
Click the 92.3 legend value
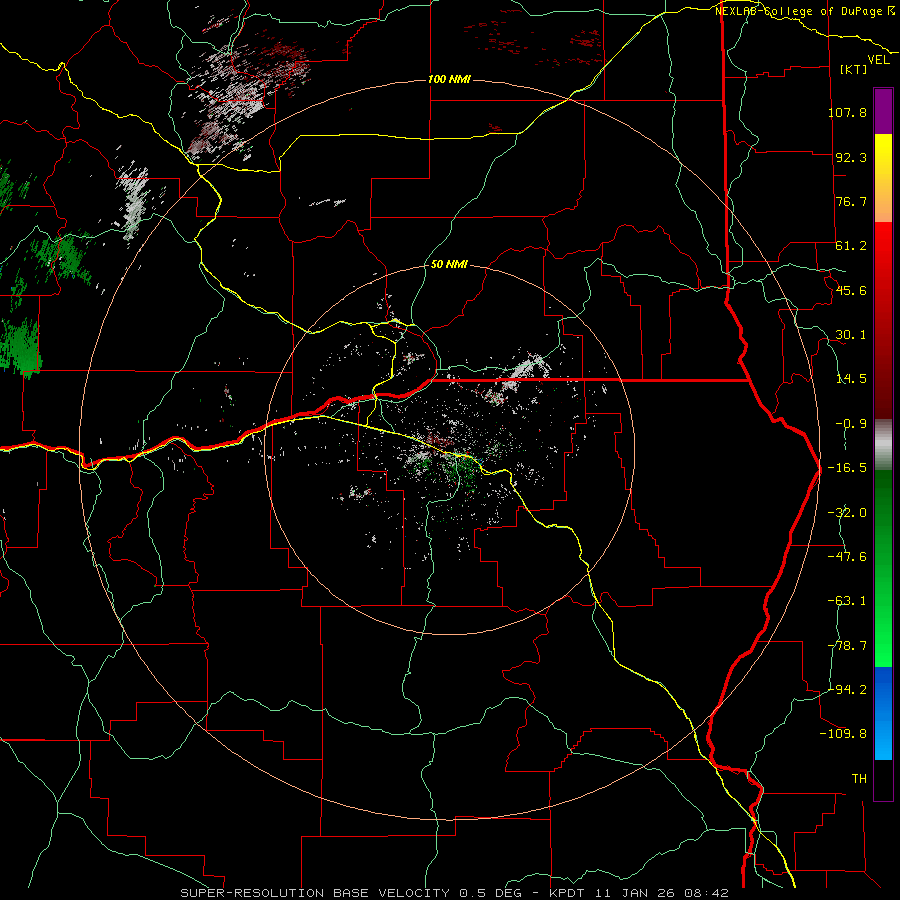851,157
